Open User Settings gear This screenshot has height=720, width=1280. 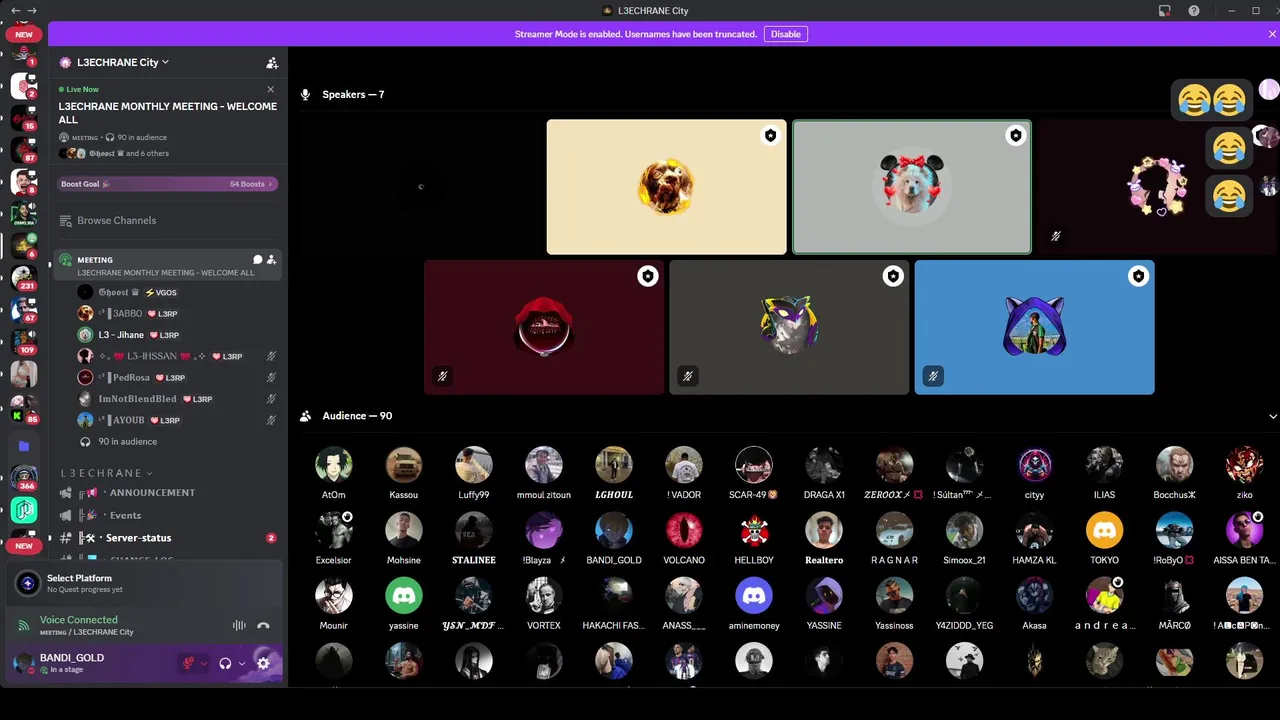[263, 663]
